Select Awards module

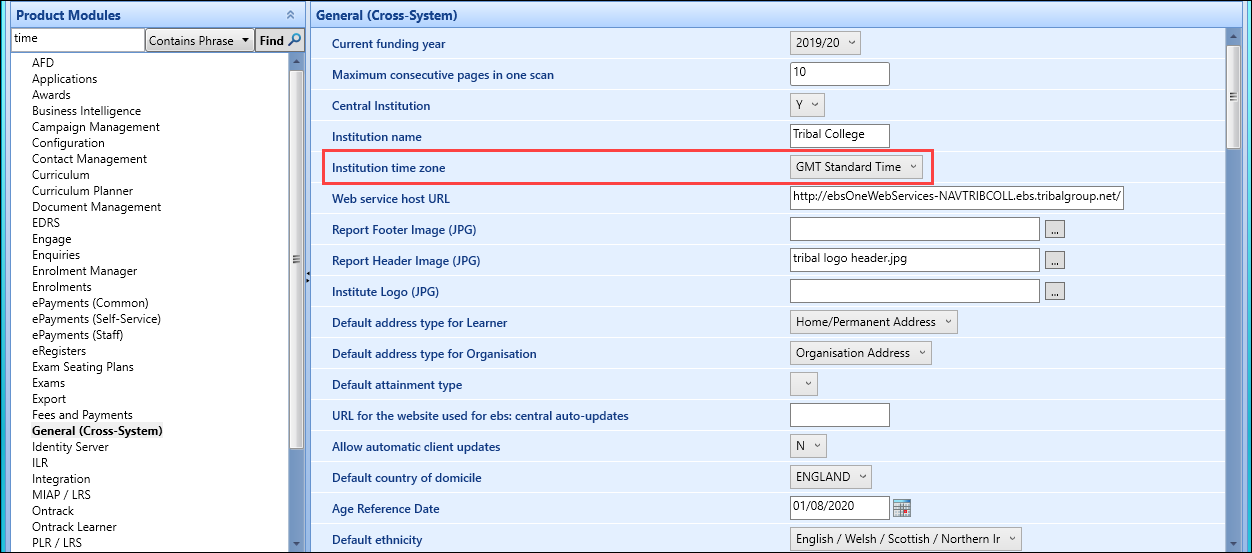click(x=51, y=95)
